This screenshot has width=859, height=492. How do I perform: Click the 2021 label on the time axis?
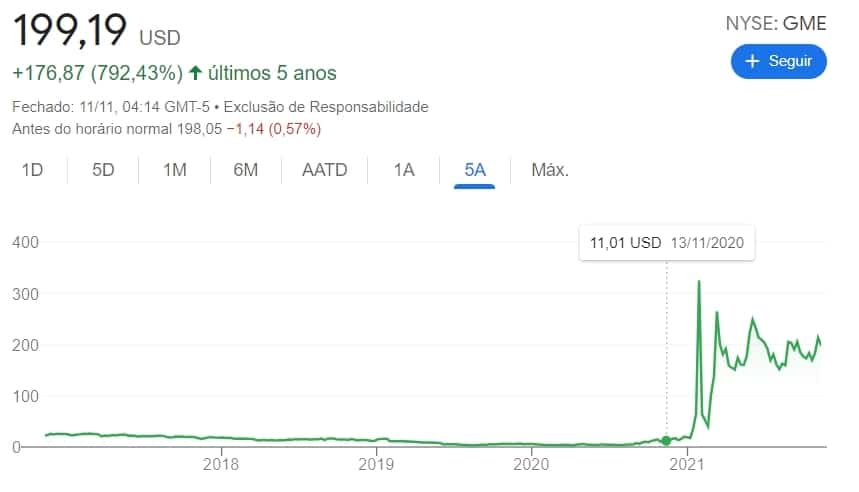[x=687, y=464]
